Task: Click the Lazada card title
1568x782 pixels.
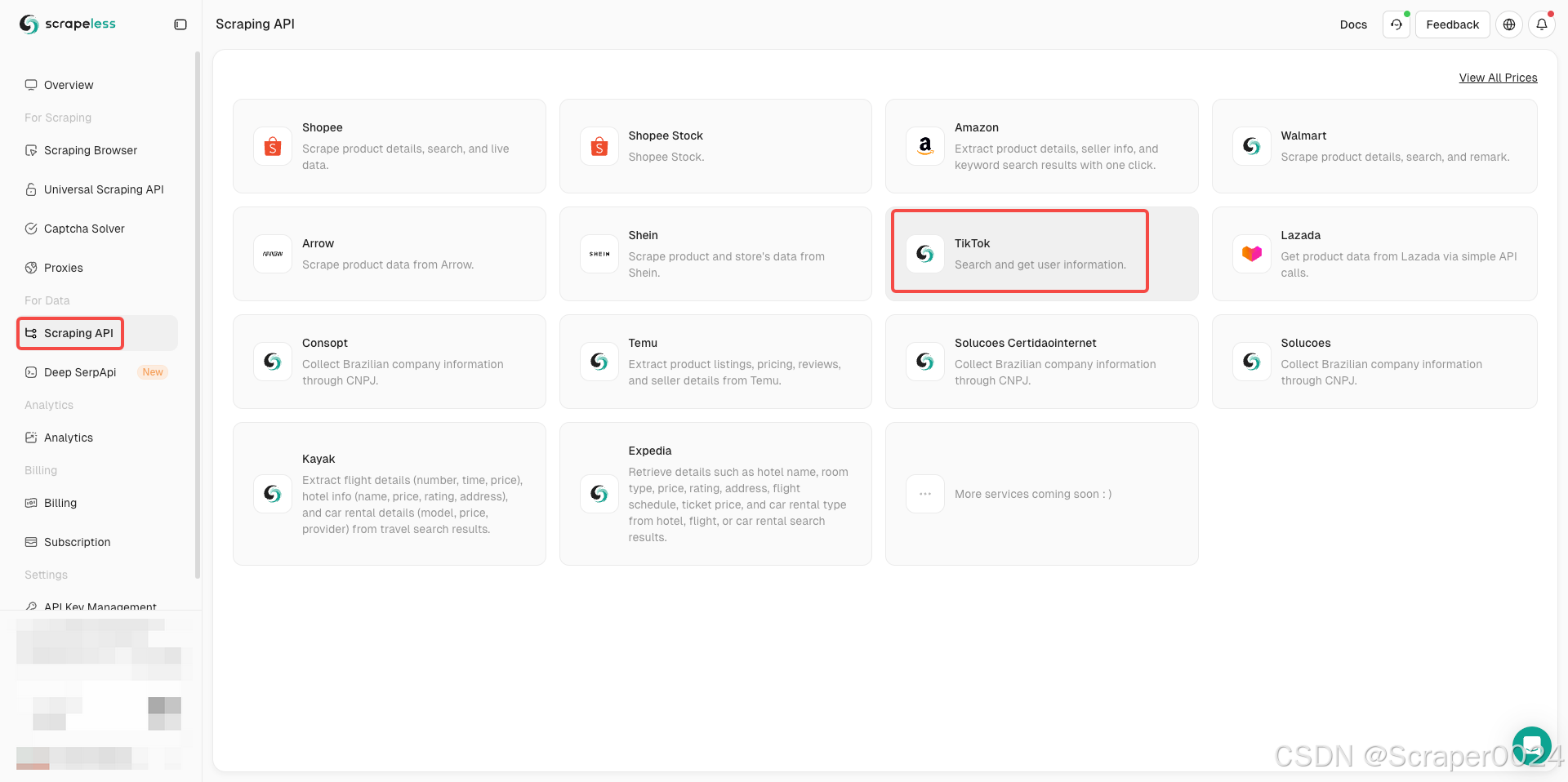Action: pyautogui.click(x=1300, y=235)
